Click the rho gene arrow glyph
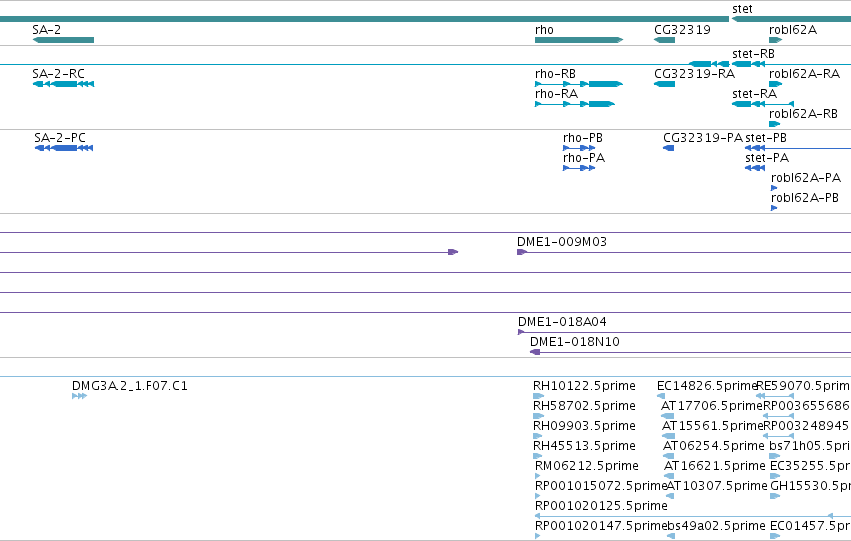Viewport: 851px width, 541px height. [x=579, y=40]
